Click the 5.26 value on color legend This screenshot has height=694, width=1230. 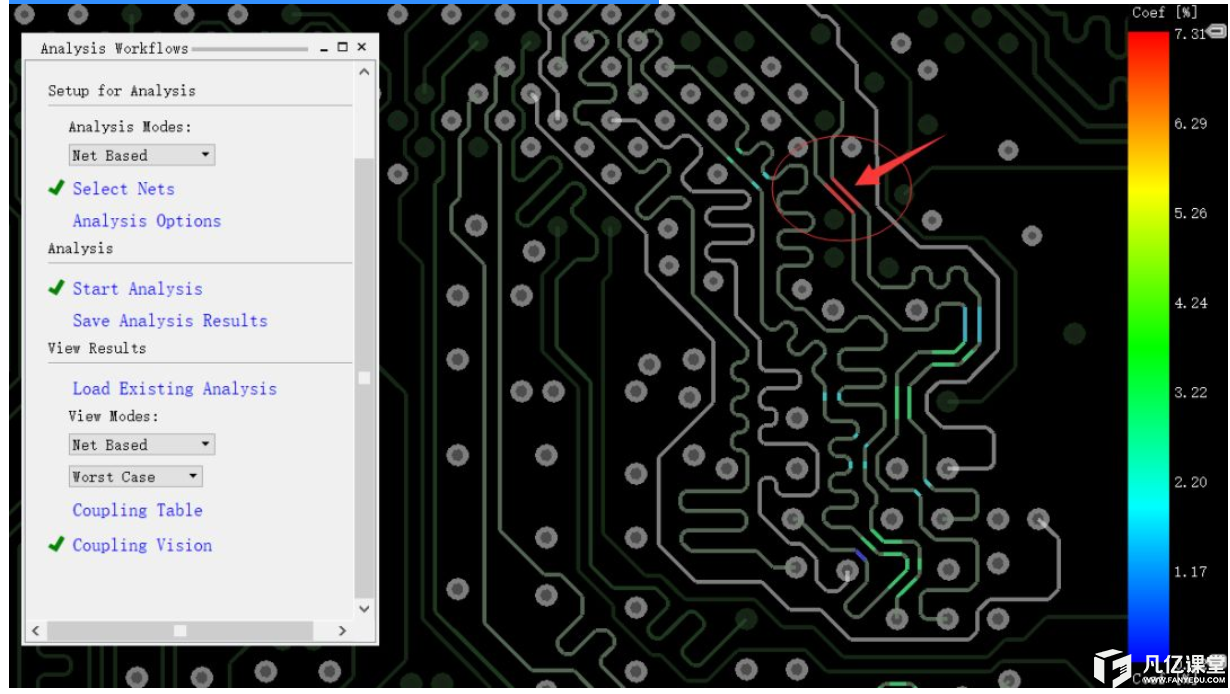click(x=1190, y=213)
